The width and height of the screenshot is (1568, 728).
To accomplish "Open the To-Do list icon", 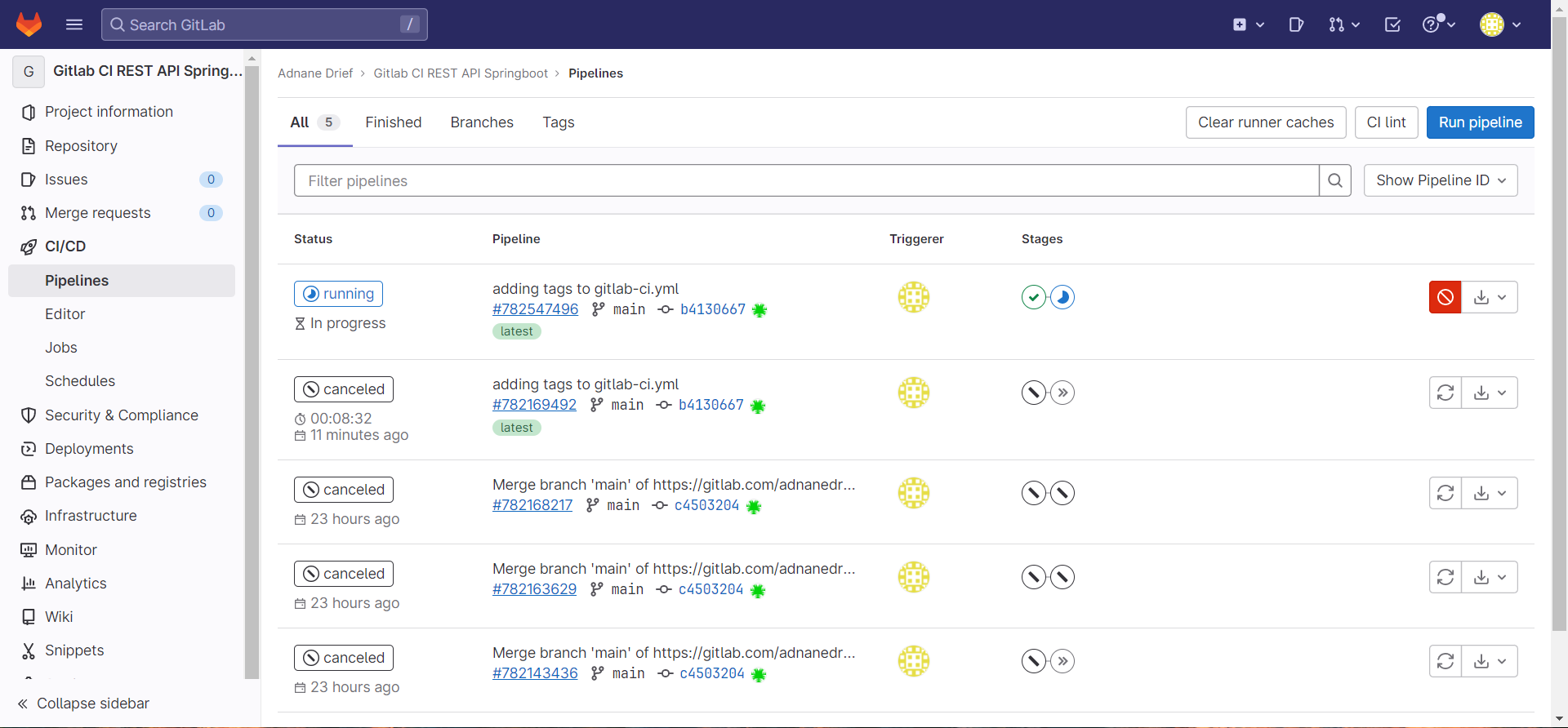I will pos(1392,24).
